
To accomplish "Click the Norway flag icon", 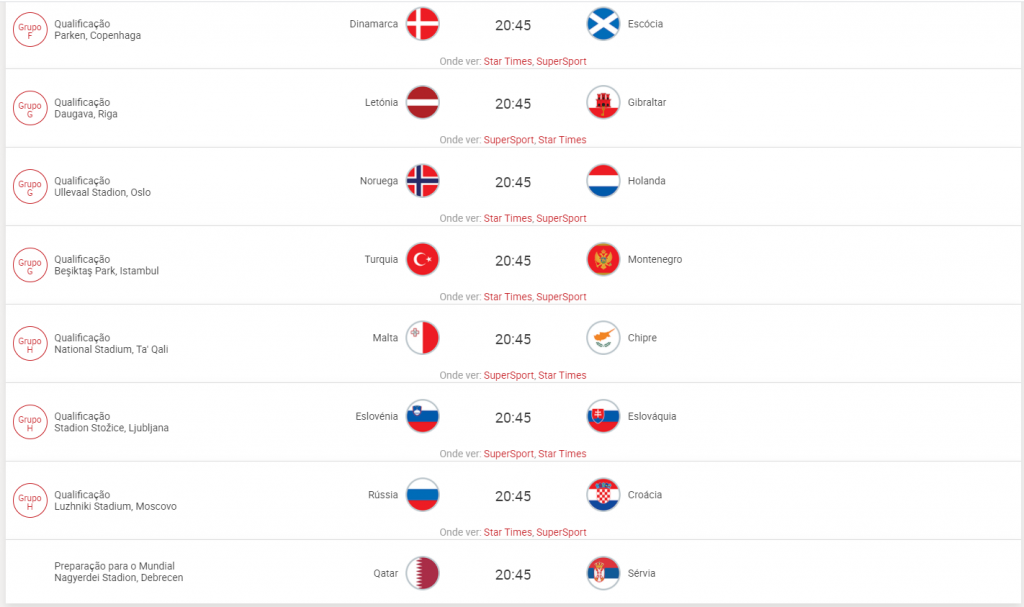I will click(423, 181).
